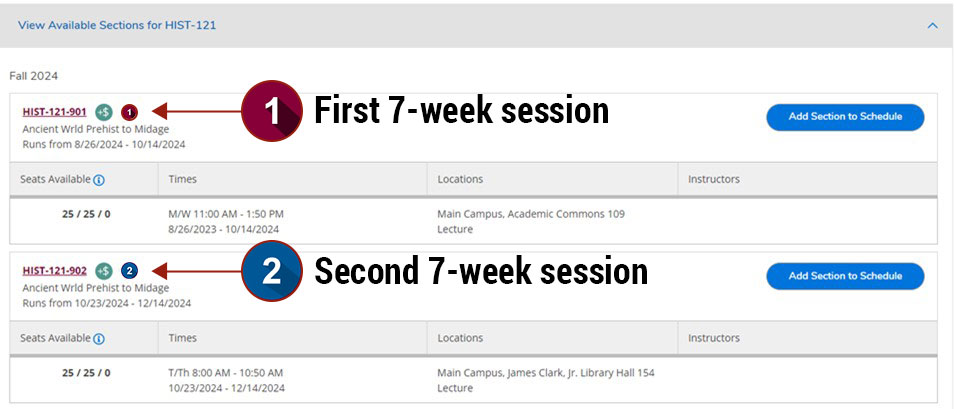The image size is (954, 409).
Task: Click the Fall 2024 term label
Action: pyautogui.click(x=35, y=76)
